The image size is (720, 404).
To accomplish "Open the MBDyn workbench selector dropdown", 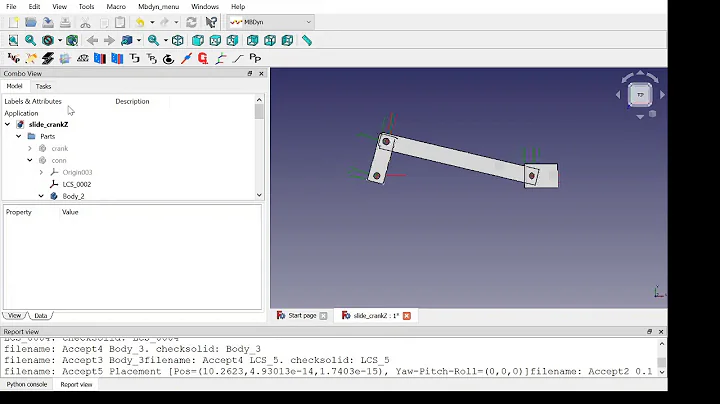I will click(x=271, y=22).
